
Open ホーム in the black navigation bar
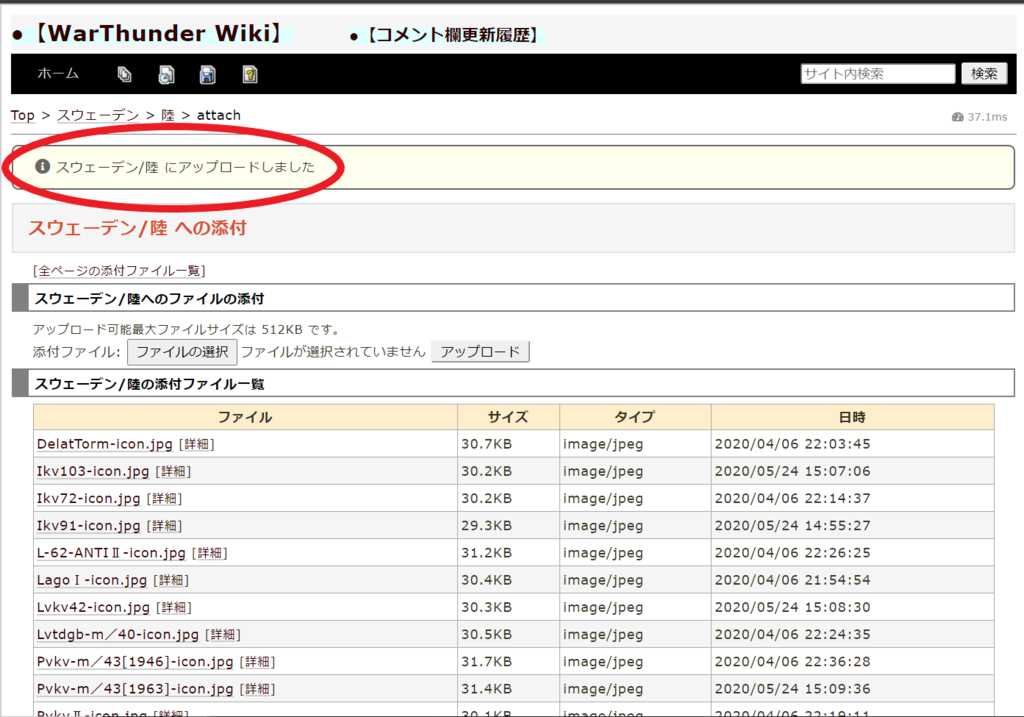tap(58, 74)
